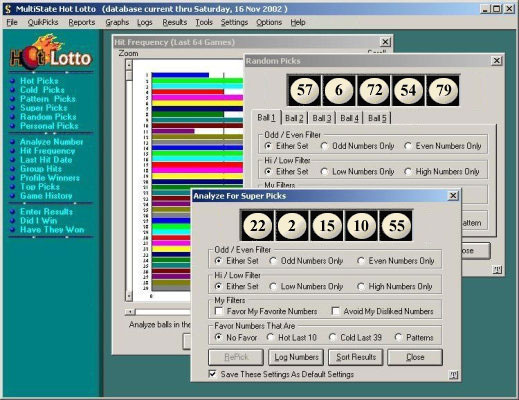Image resolution: width=519 pixels, height=400 pixels.
Task: Click the bullet icon beside Enter Results
Action: (12, 211)
